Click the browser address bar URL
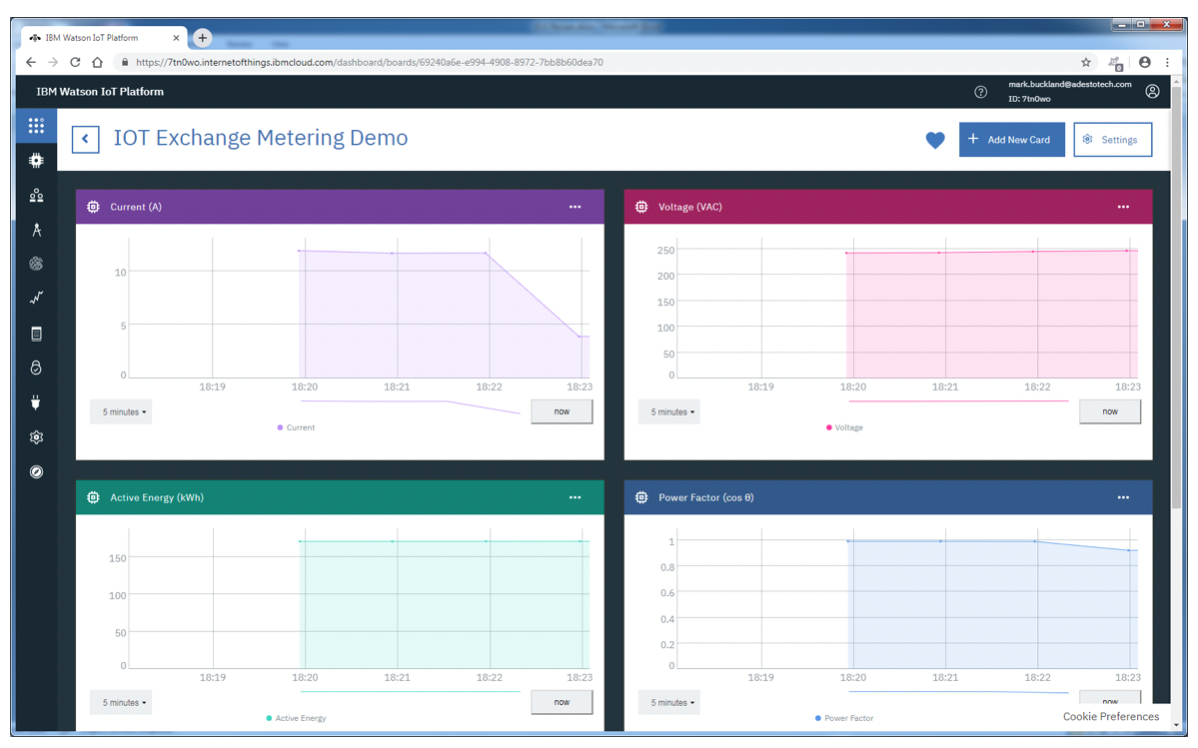The image size is (1198, 748). (x=369, y=62)
